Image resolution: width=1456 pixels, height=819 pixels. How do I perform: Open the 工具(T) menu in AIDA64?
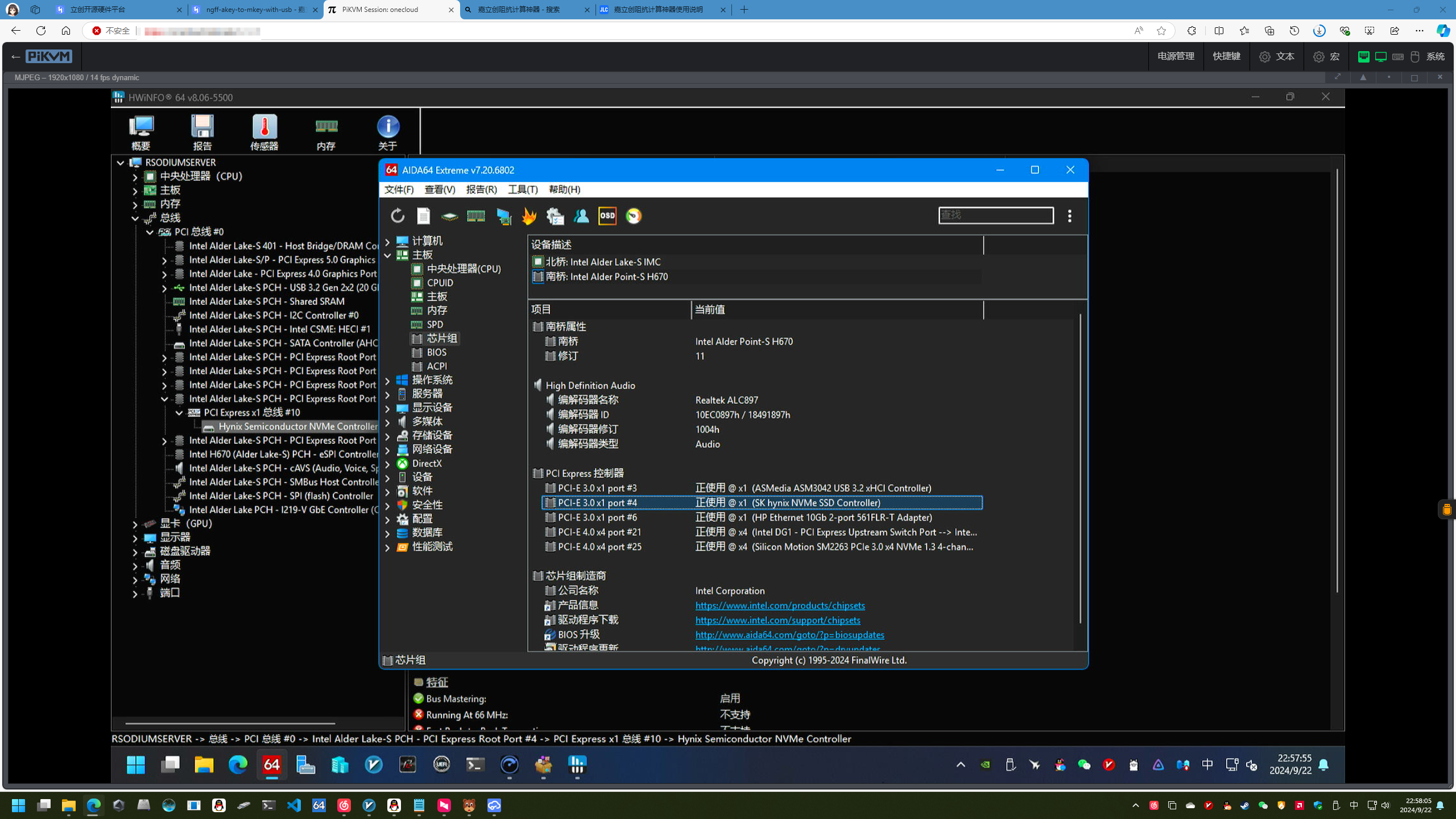[523, 189]
